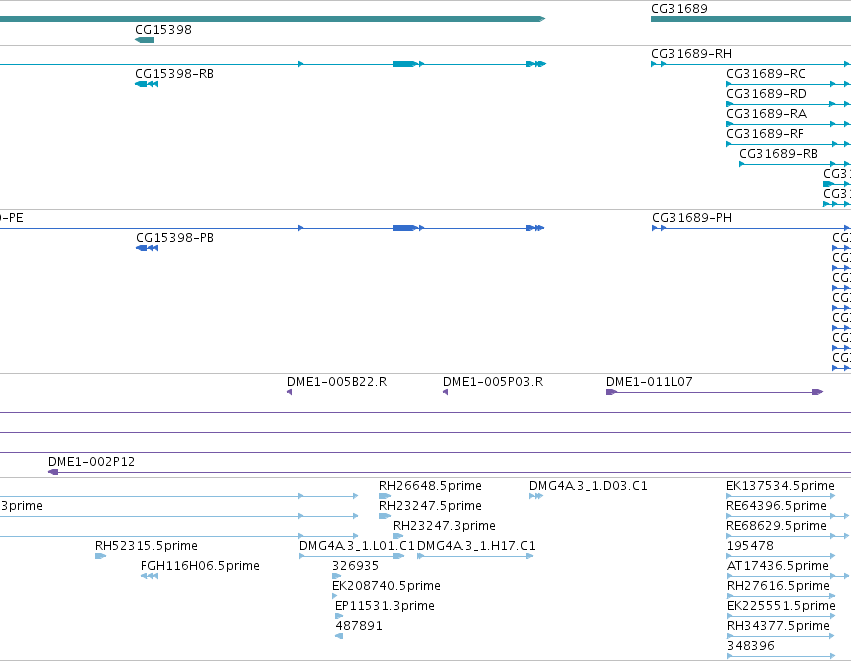851x661 pixels.
Task: Click the DME1-005B22.R BAC label
Action: (337, 382)
